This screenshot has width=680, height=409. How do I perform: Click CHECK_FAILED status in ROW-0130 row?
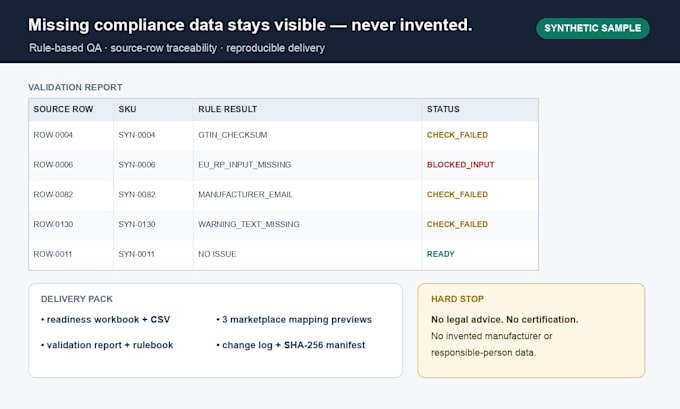click(457, 224)
